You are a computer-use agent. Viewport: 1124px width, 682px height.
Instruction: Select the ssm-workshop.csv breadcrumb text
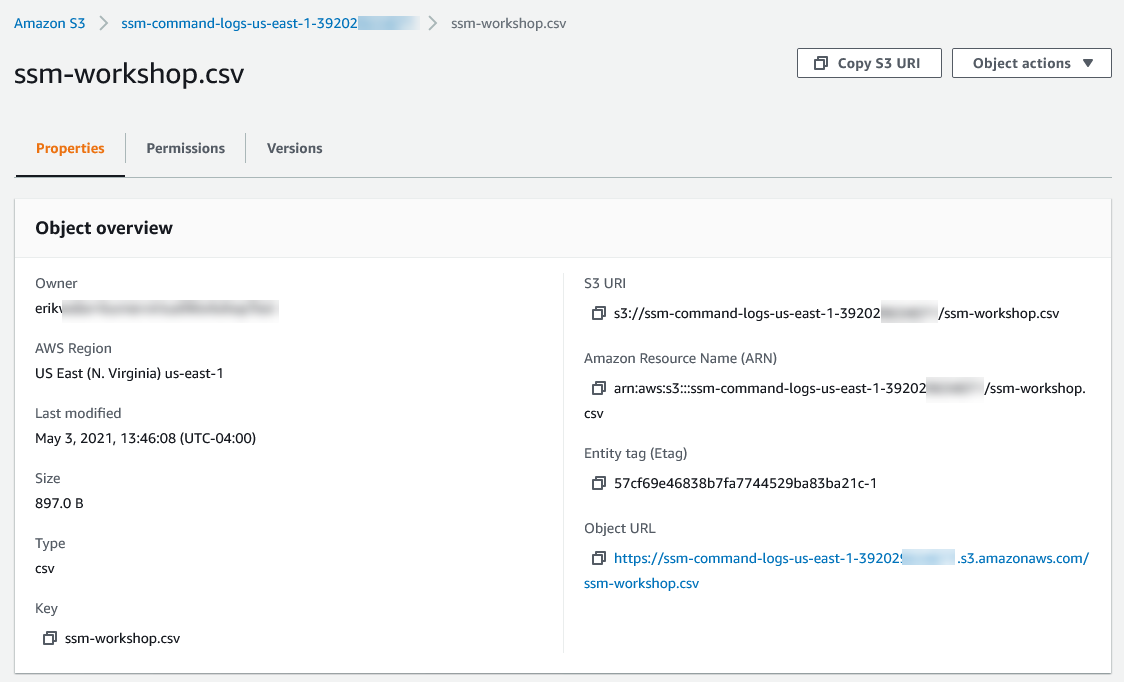point(508,23)
